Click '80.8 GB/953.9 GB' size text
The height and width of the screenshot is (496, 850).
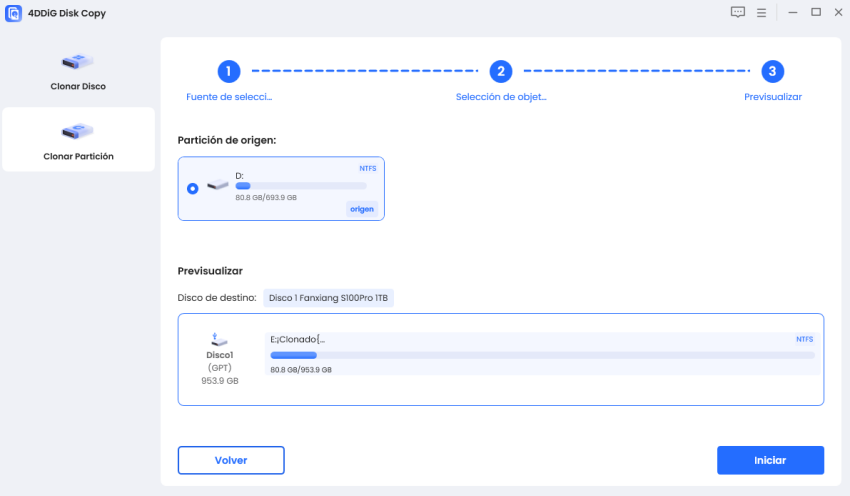pyautogui.click(x=301, y=370)
